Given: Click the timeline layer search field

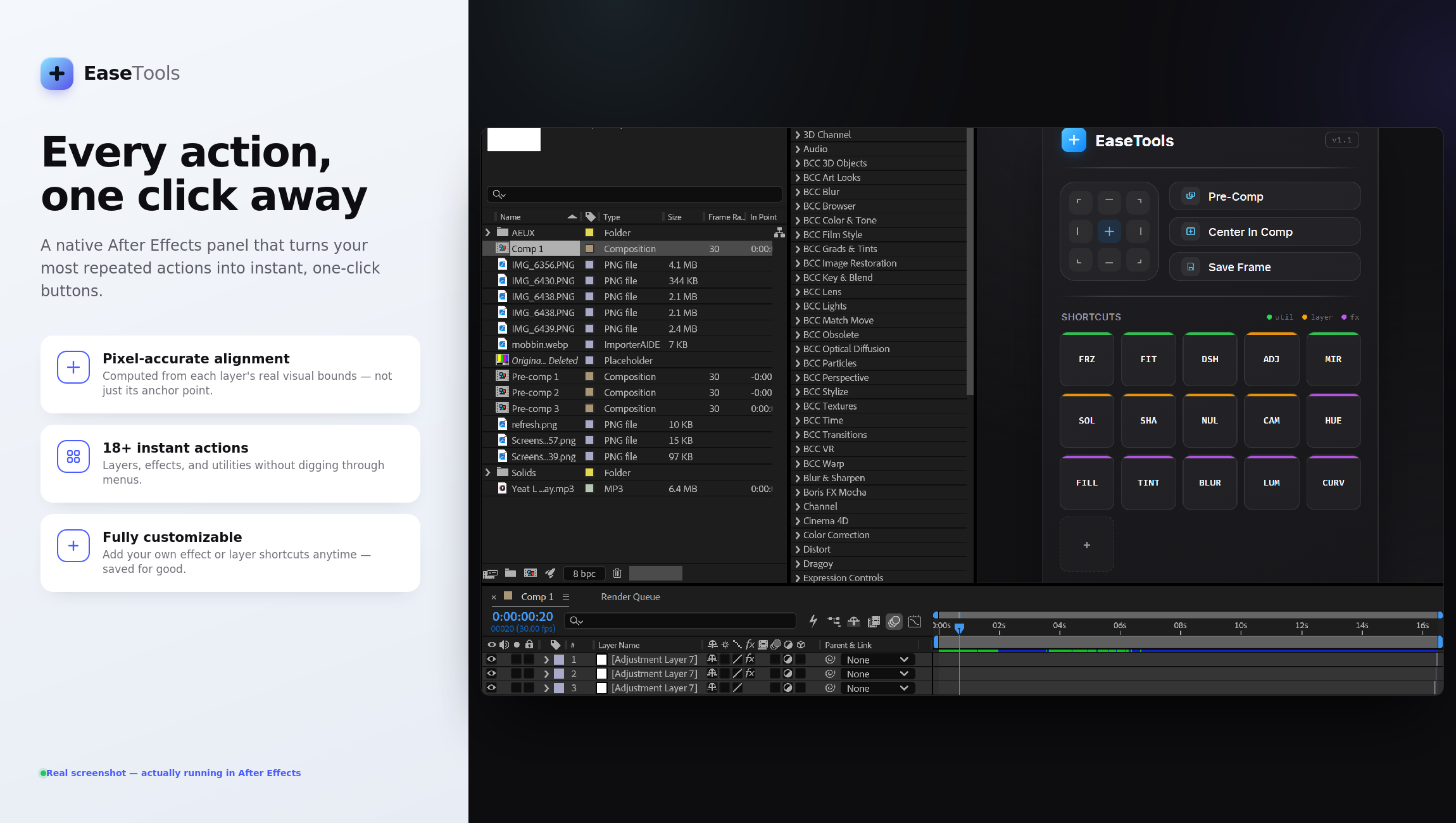Looking at the screenshot, I should click(681, 621).
